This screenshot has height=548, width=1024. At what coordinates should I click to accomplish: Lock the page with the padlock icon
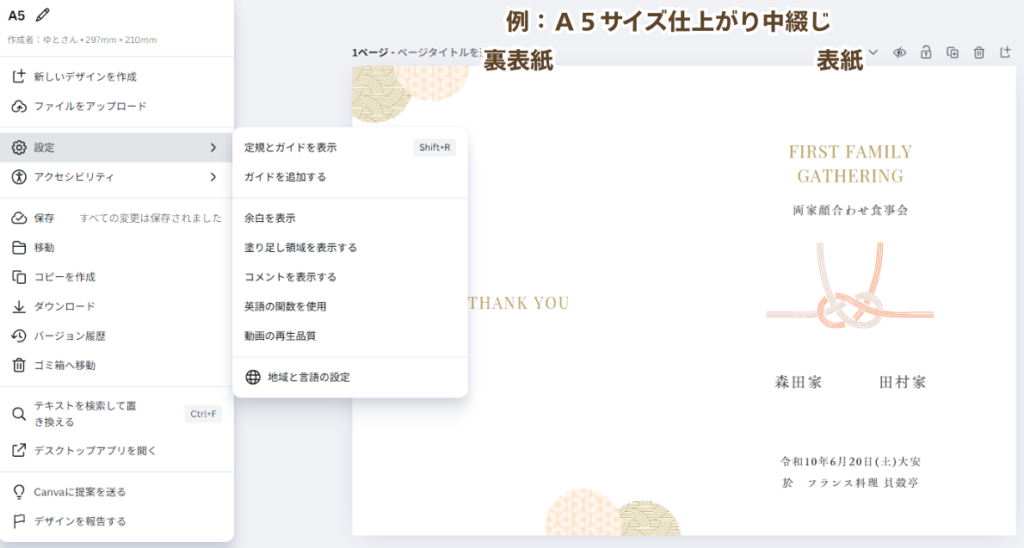pyautogui.click(x=926, y=52)
